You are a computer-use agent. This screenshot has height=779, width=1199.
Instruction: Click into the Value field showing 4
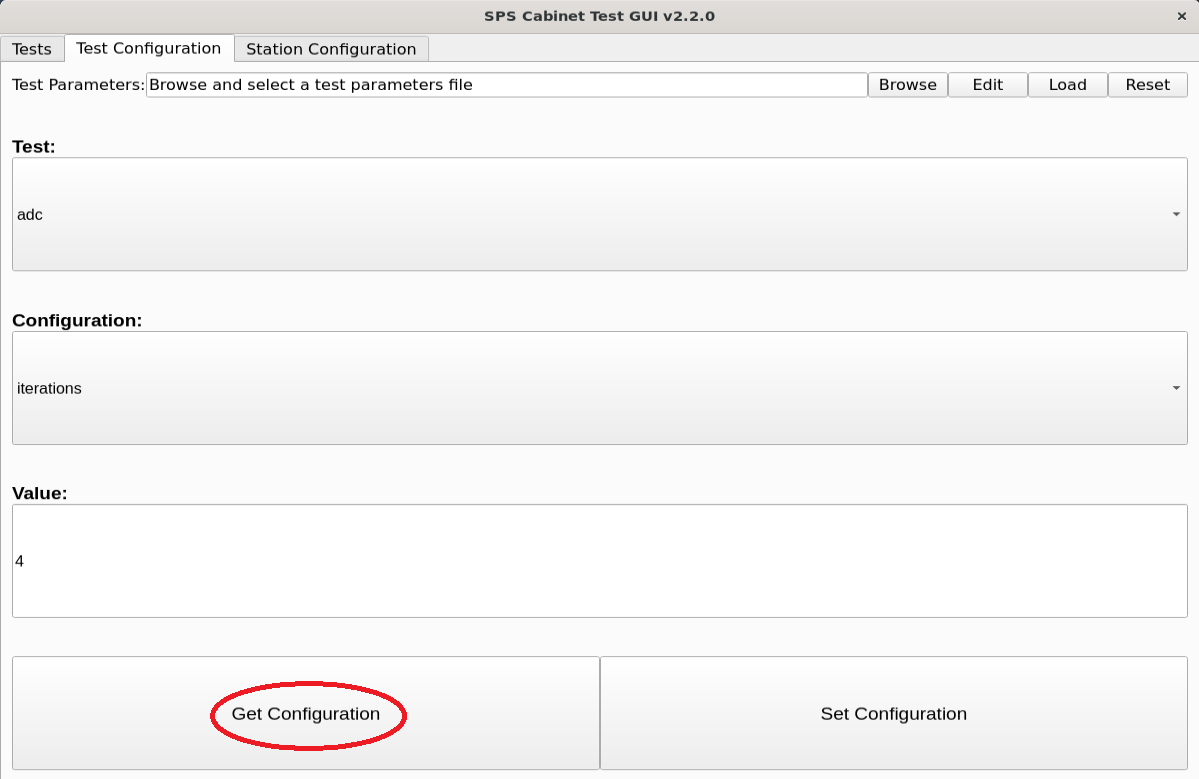(599, 561)
